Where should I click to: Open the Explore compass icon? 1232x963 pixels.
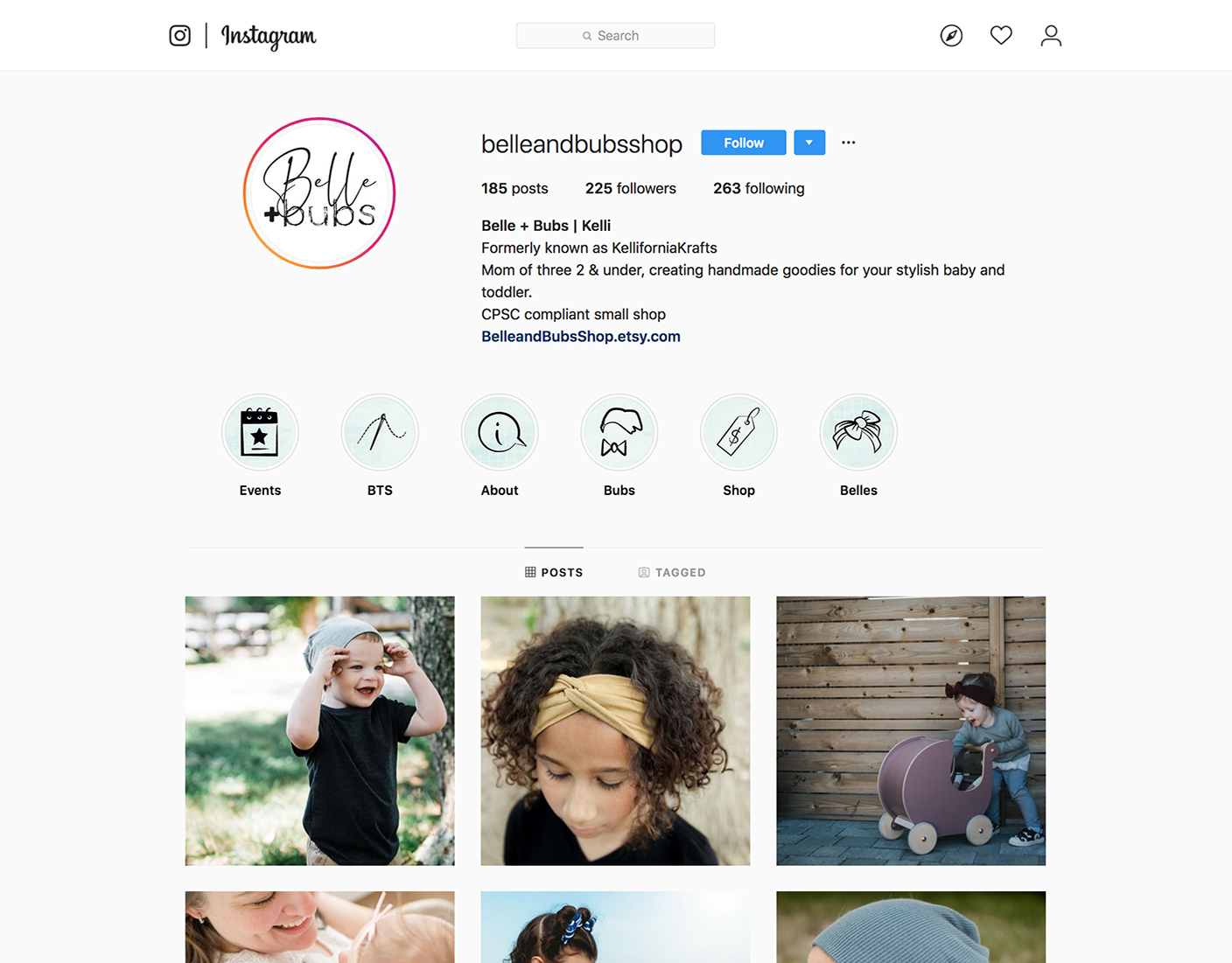pyautogui.click(x=951, y=36)
